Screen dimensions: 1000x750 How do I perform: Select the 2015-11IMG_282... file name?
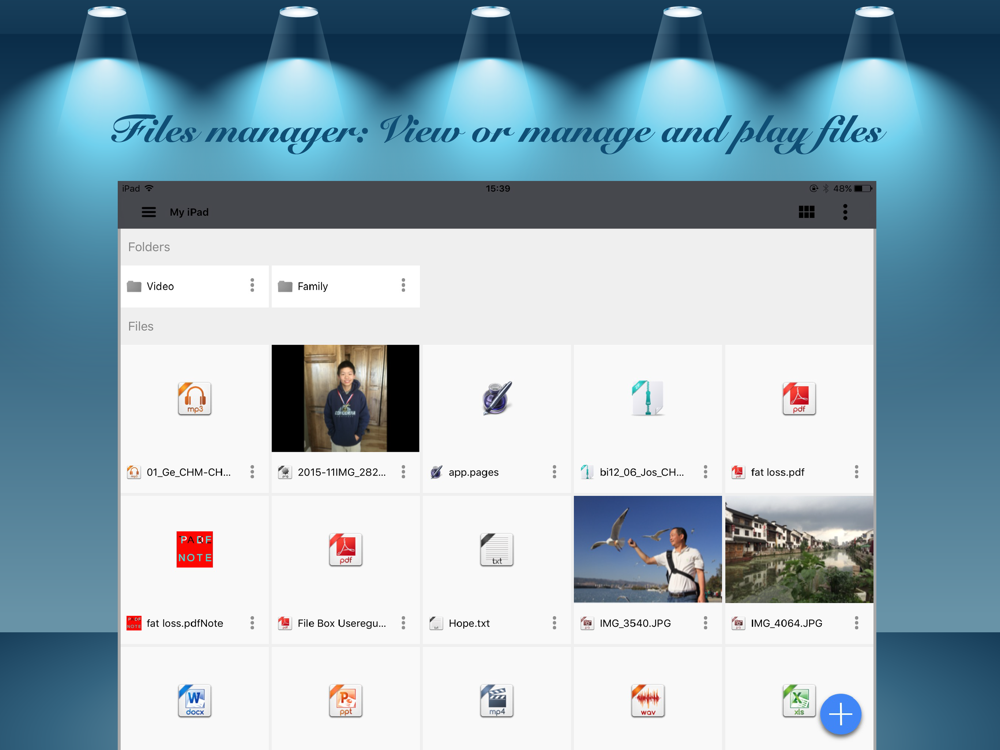(x=342, y=473)
